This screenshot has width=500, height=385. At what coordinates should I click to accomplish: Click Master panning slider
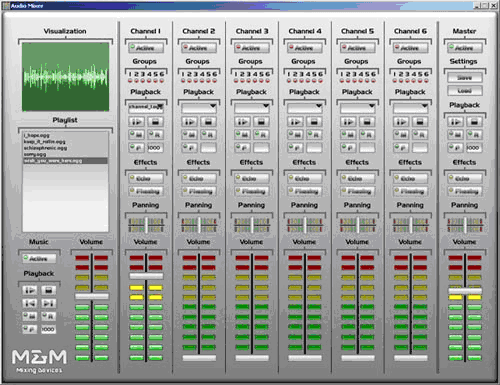(x=465, y=225)
